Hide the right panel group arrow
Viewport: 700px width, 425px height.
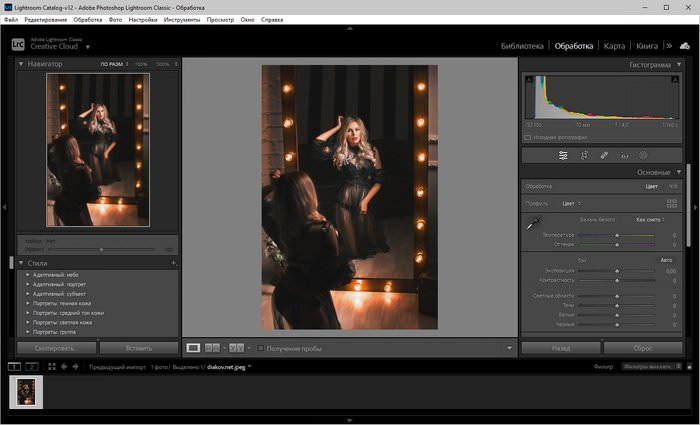tap(696, 207)
